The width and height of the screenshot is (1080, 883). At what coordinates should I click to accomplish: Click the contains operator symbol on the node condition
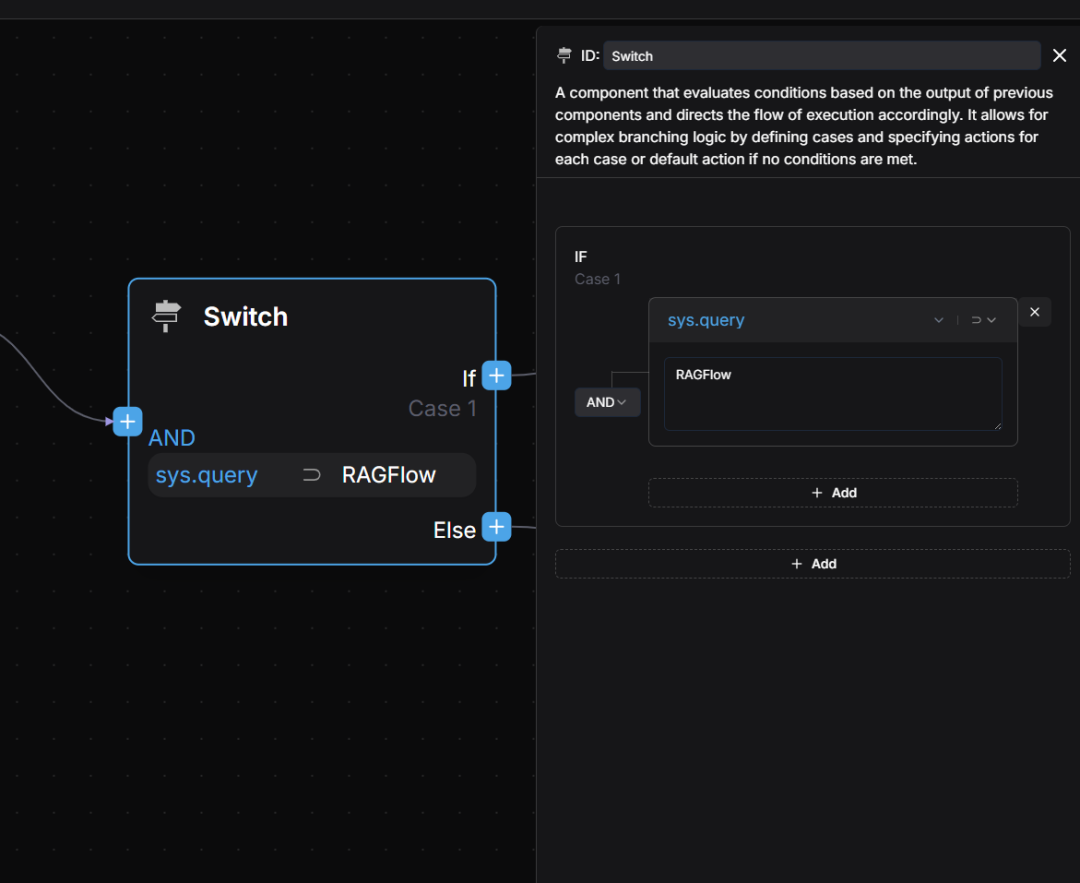[x=311, y=474]
